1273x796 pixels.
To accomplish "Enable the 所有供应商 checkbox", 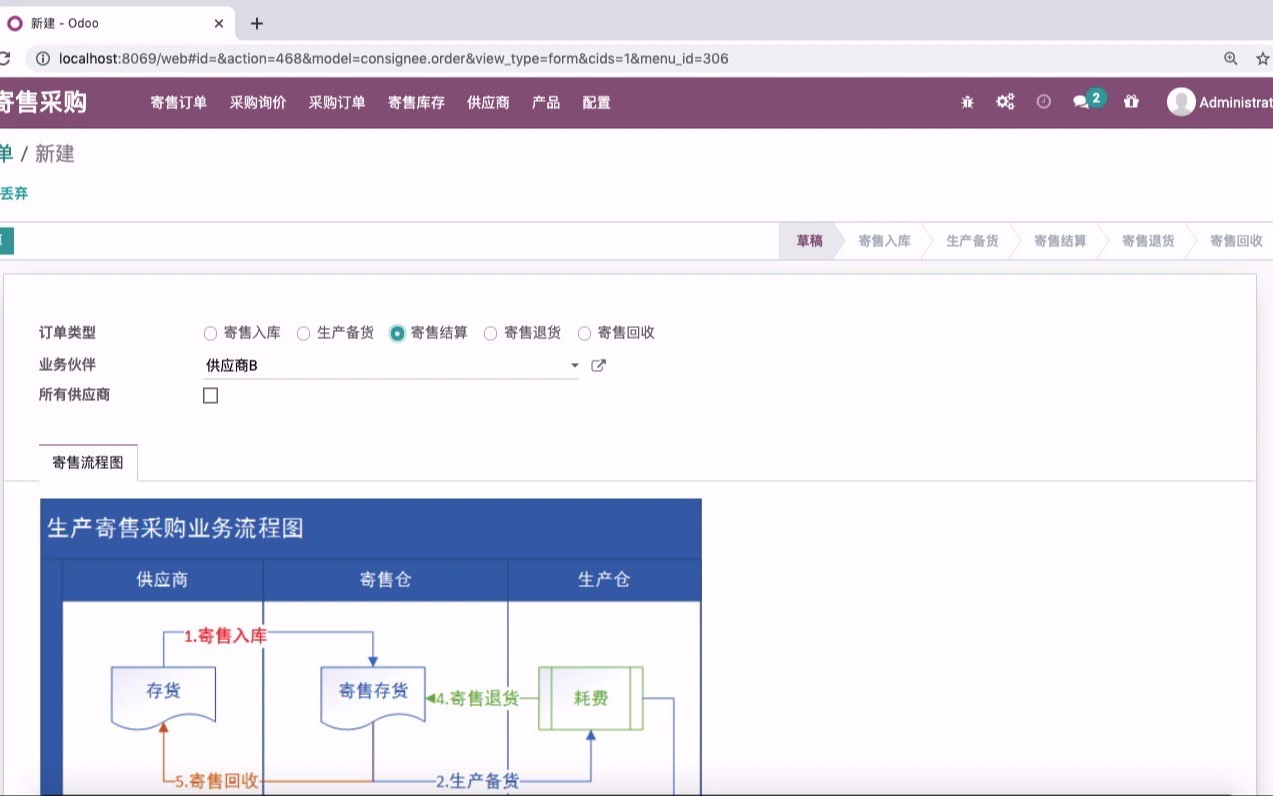I will pyautogui.click(x=210, y=395).
